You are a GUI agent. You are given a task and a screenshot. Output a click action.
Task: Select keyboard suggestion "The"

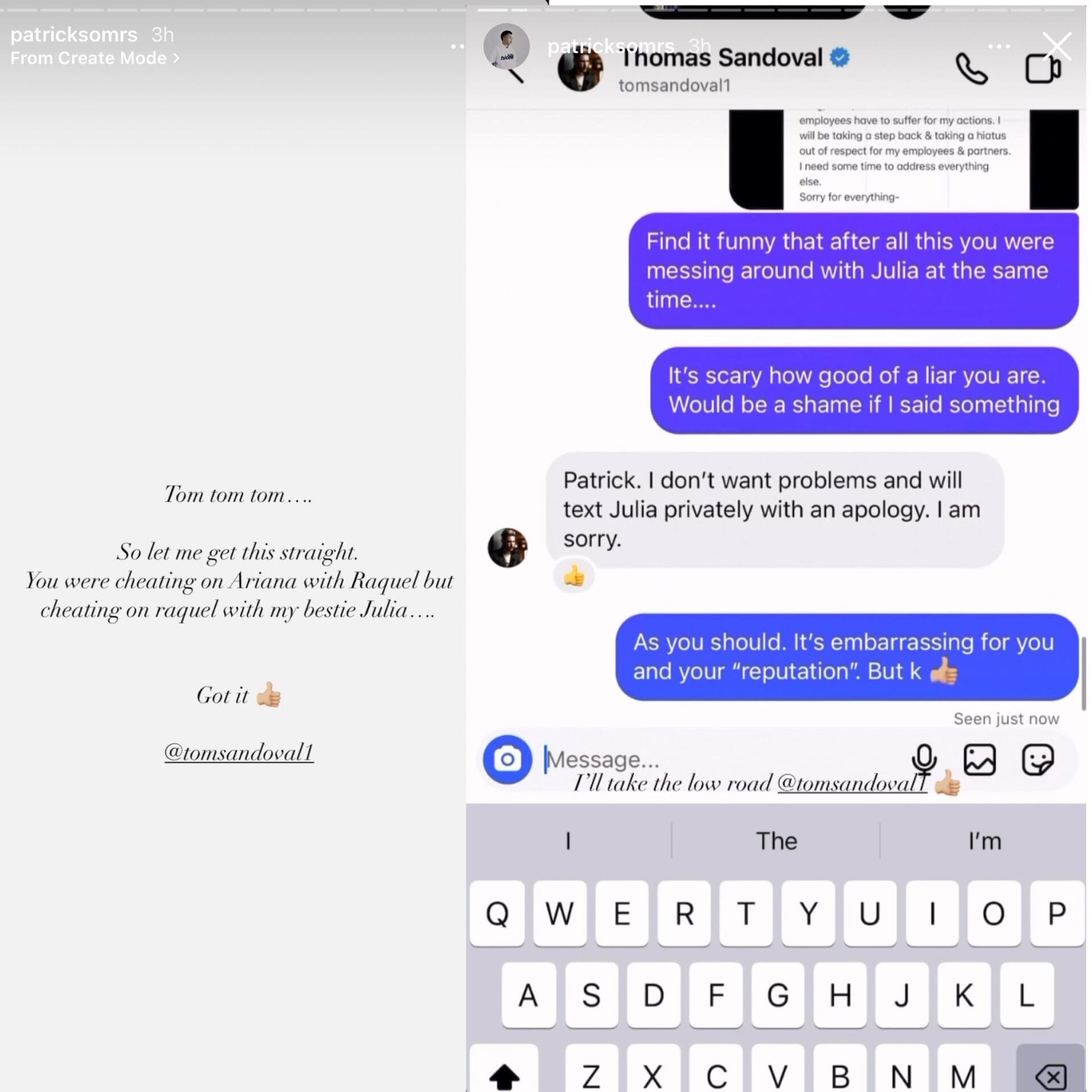pos(776,841)
